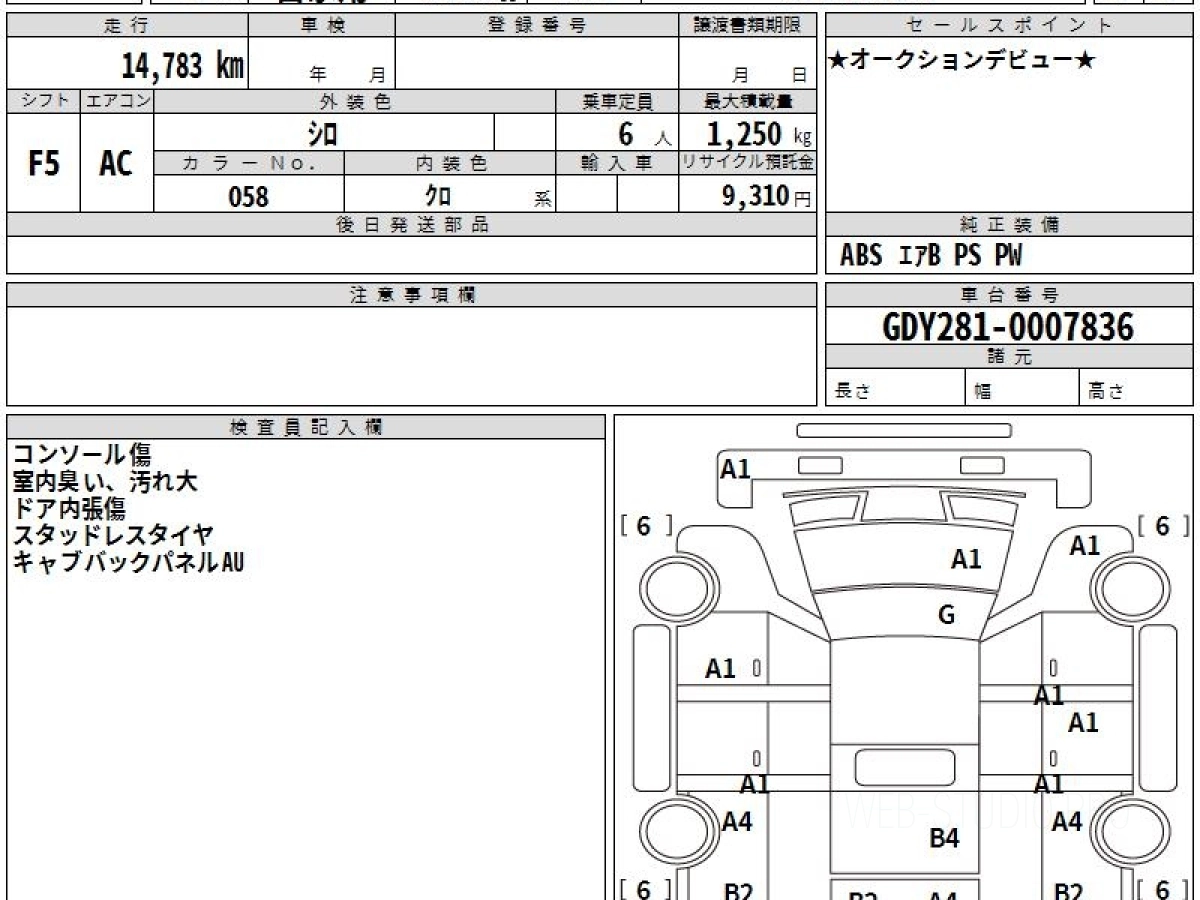This screenshot has width=1200, height=900.
Task: Select the セールスポイント heading
Action: click(x=1009, y=26)
